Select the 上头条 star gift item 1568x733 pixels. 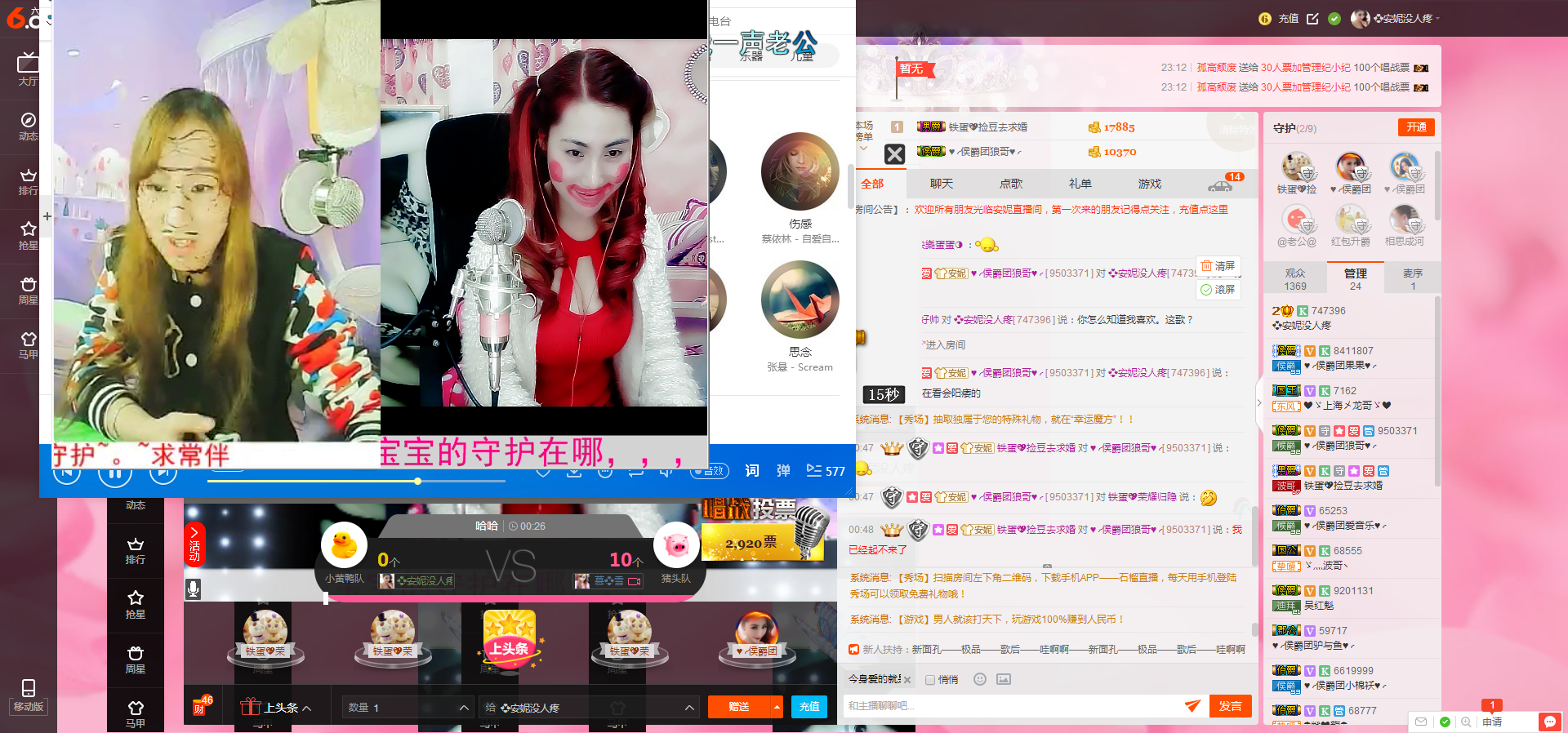click(510, 641)
